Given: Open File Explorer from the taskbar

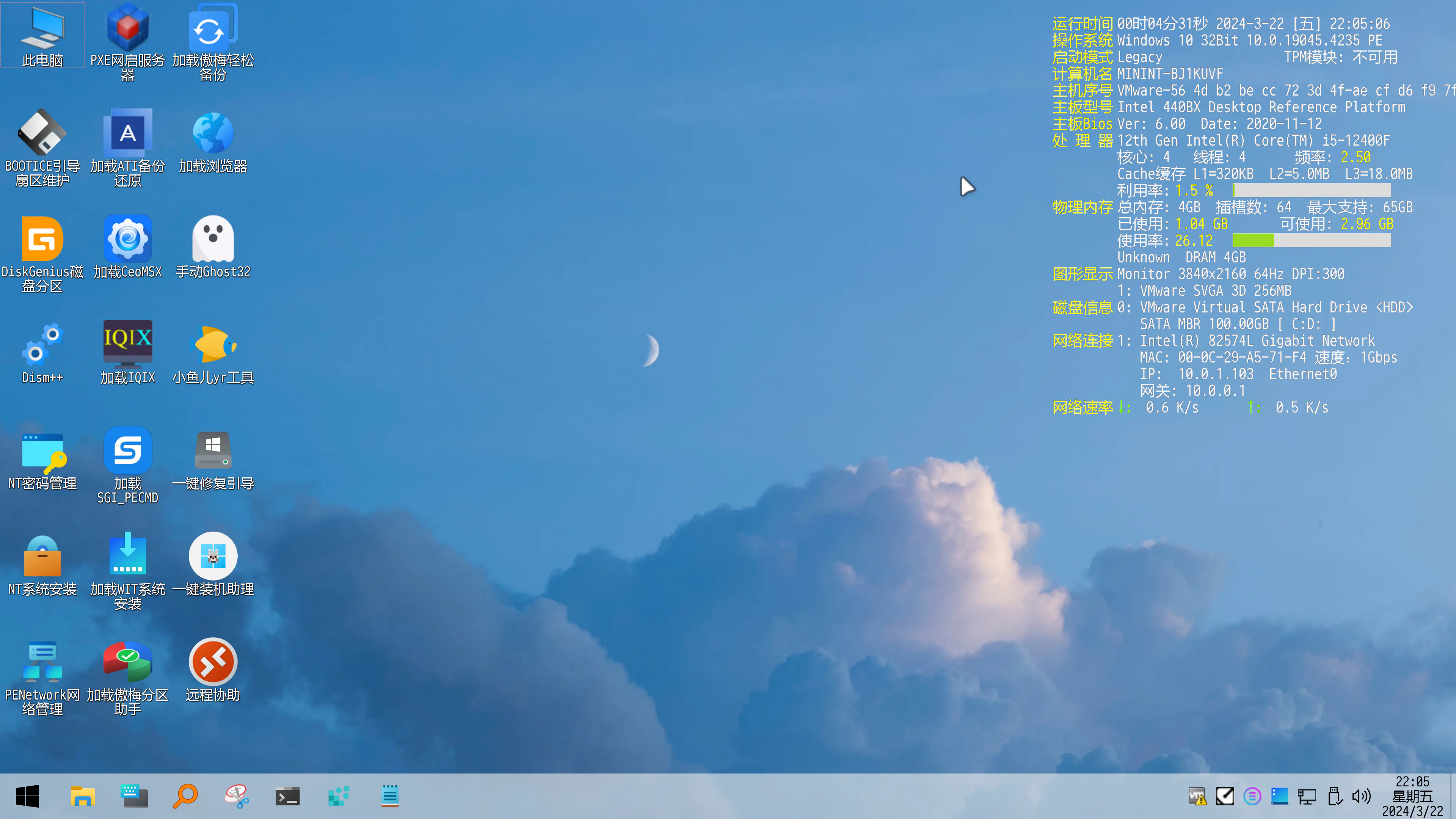Looking at the screenshot, I should (83, 796).
